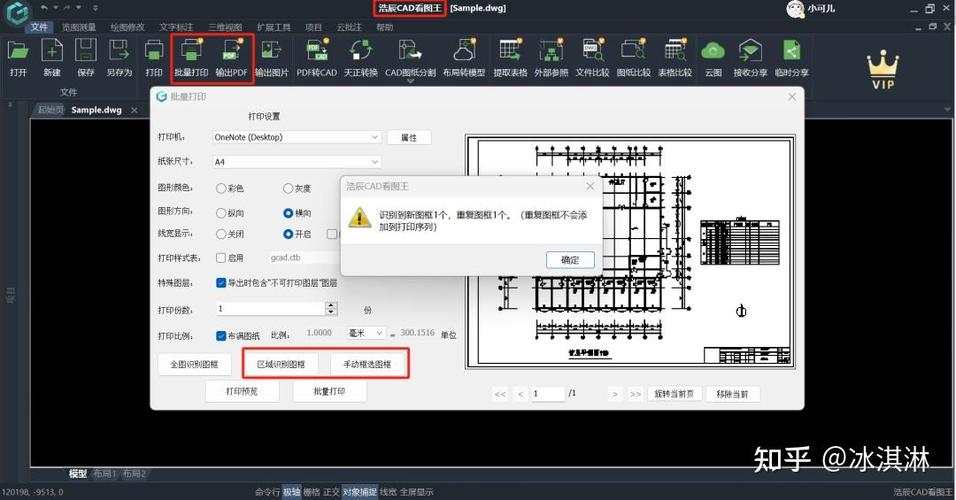Click the 全图识别图框 button
The width and height of the screenshot is (956, 500).
point(194,365)
